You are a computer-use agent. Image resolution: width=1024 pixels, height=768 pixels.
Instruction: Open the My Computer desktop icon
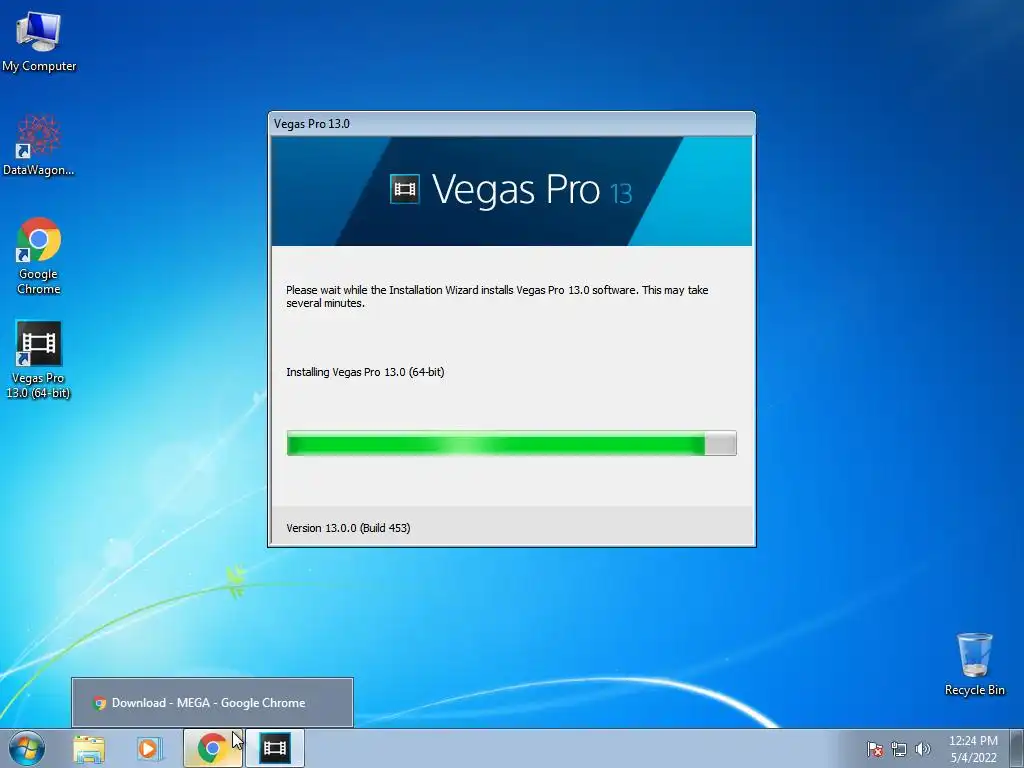39,41
